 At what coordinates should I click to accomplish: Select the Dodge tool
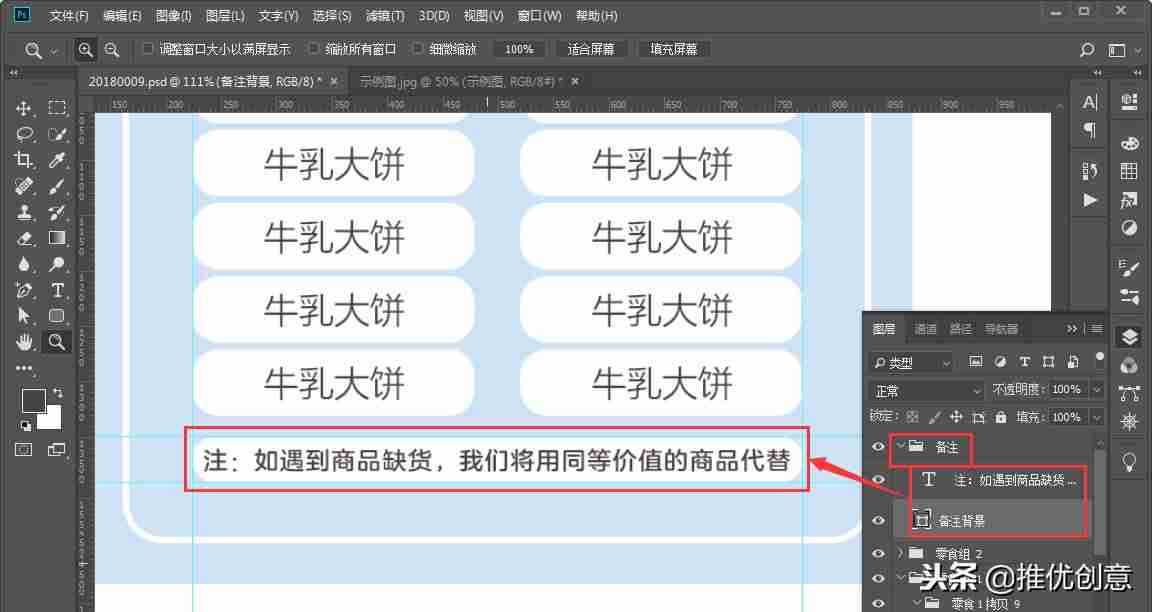(x=57, y=264)
